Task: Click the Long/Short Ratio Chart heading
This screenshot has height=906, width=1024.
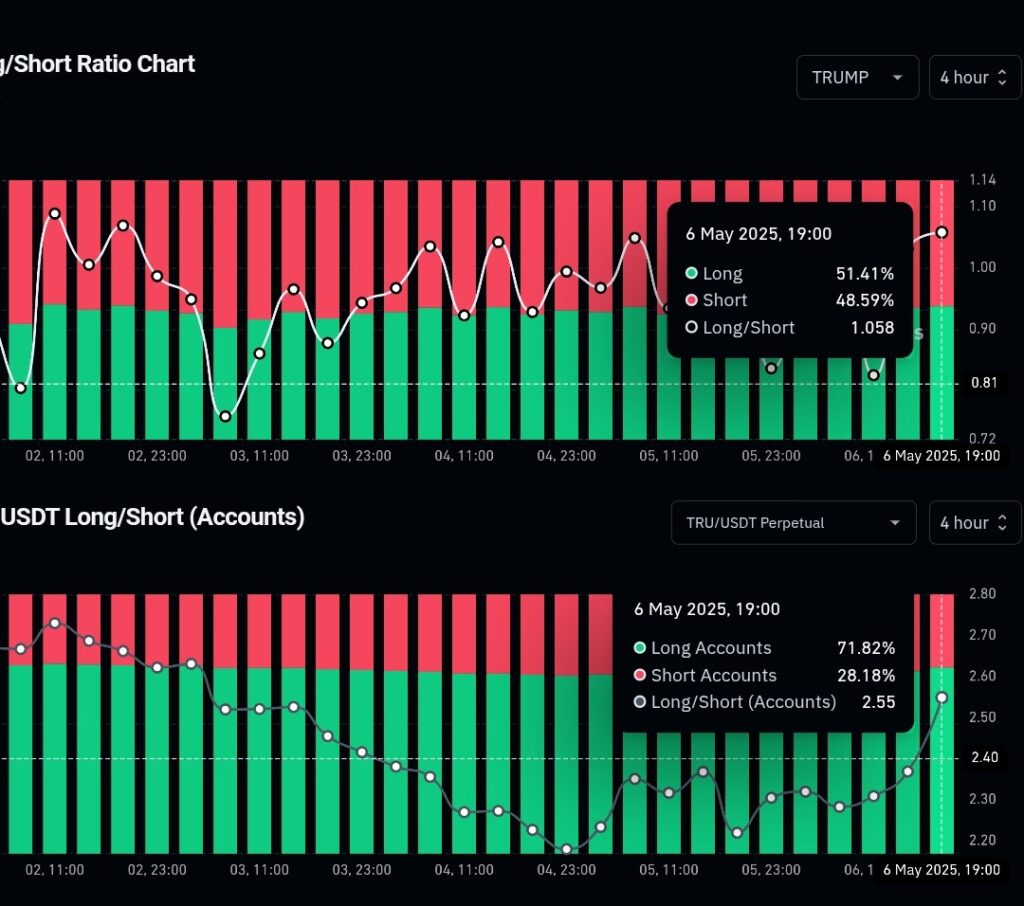Action: (97, 64)
